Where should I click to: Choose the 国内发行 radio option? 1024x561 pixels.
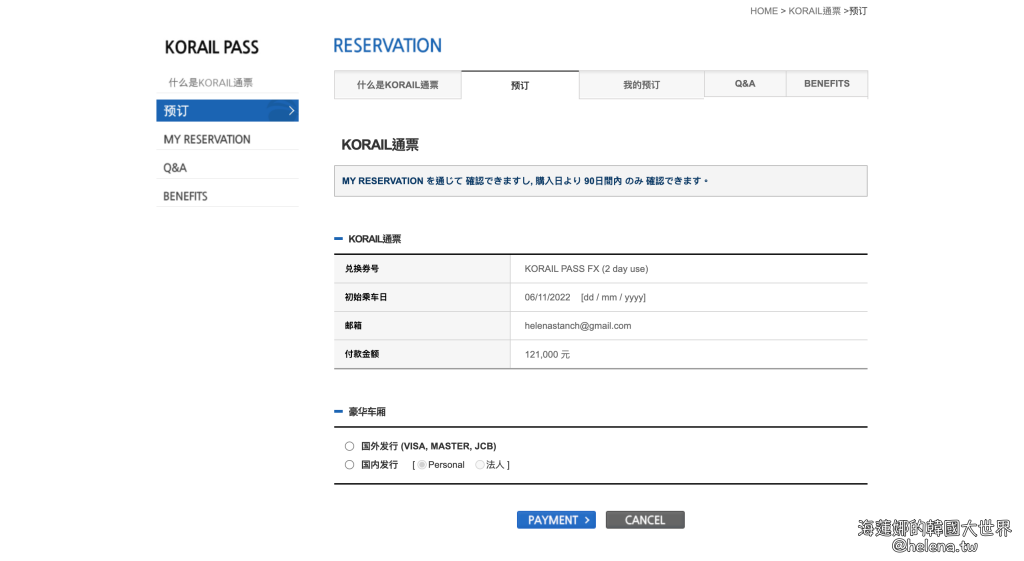(349, 465)
